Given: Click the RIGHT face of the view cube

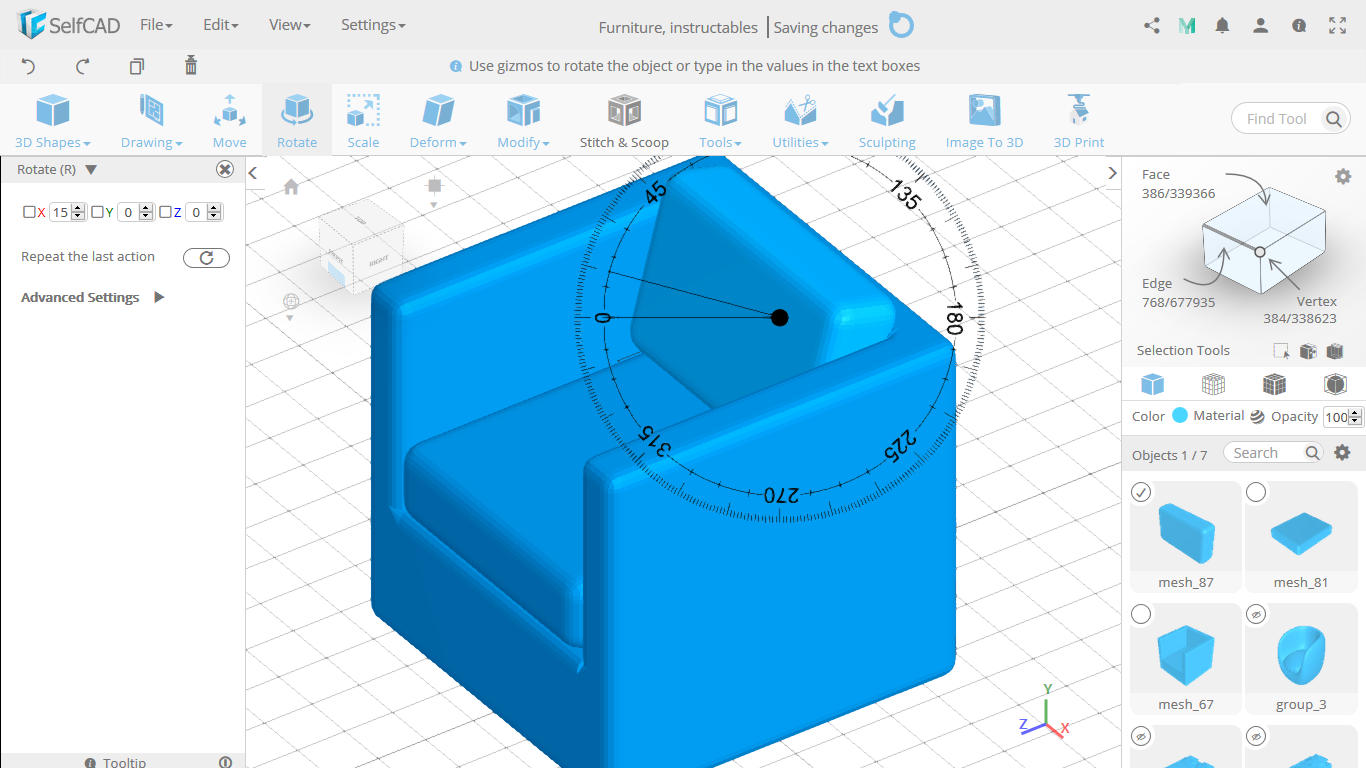Looking at the screenshot, I should pyautogui.click(x=378, y=261).
